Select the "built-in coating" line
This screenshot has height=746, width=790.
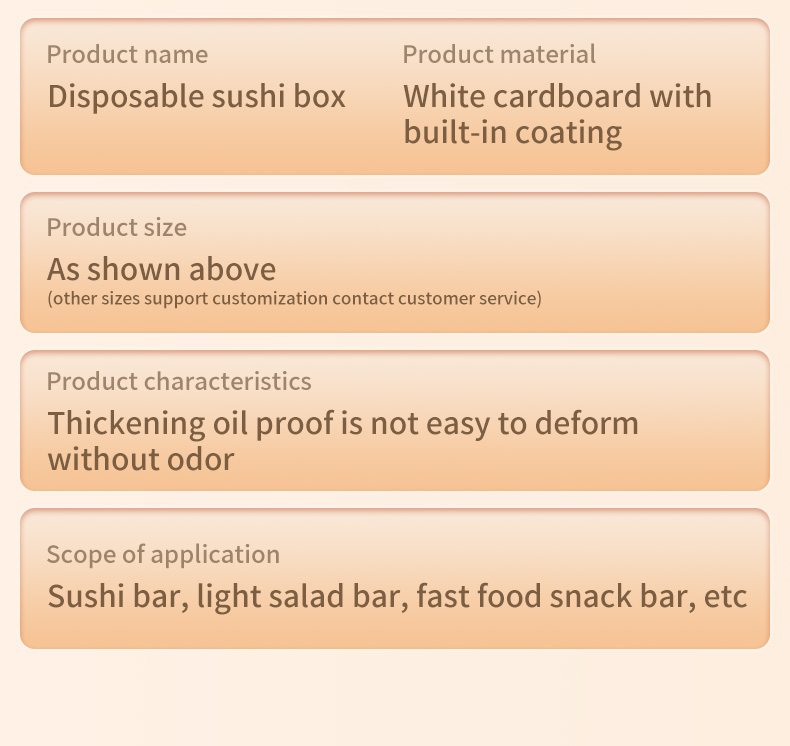(x=512, y=133)
